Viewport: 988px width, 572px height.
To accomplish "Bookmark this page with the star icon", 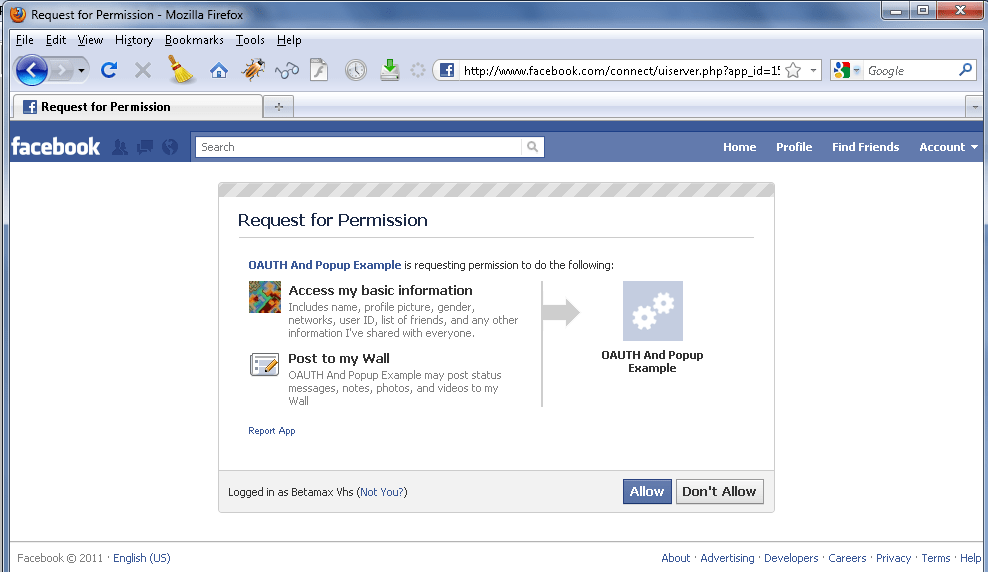I will pos(793,70).
